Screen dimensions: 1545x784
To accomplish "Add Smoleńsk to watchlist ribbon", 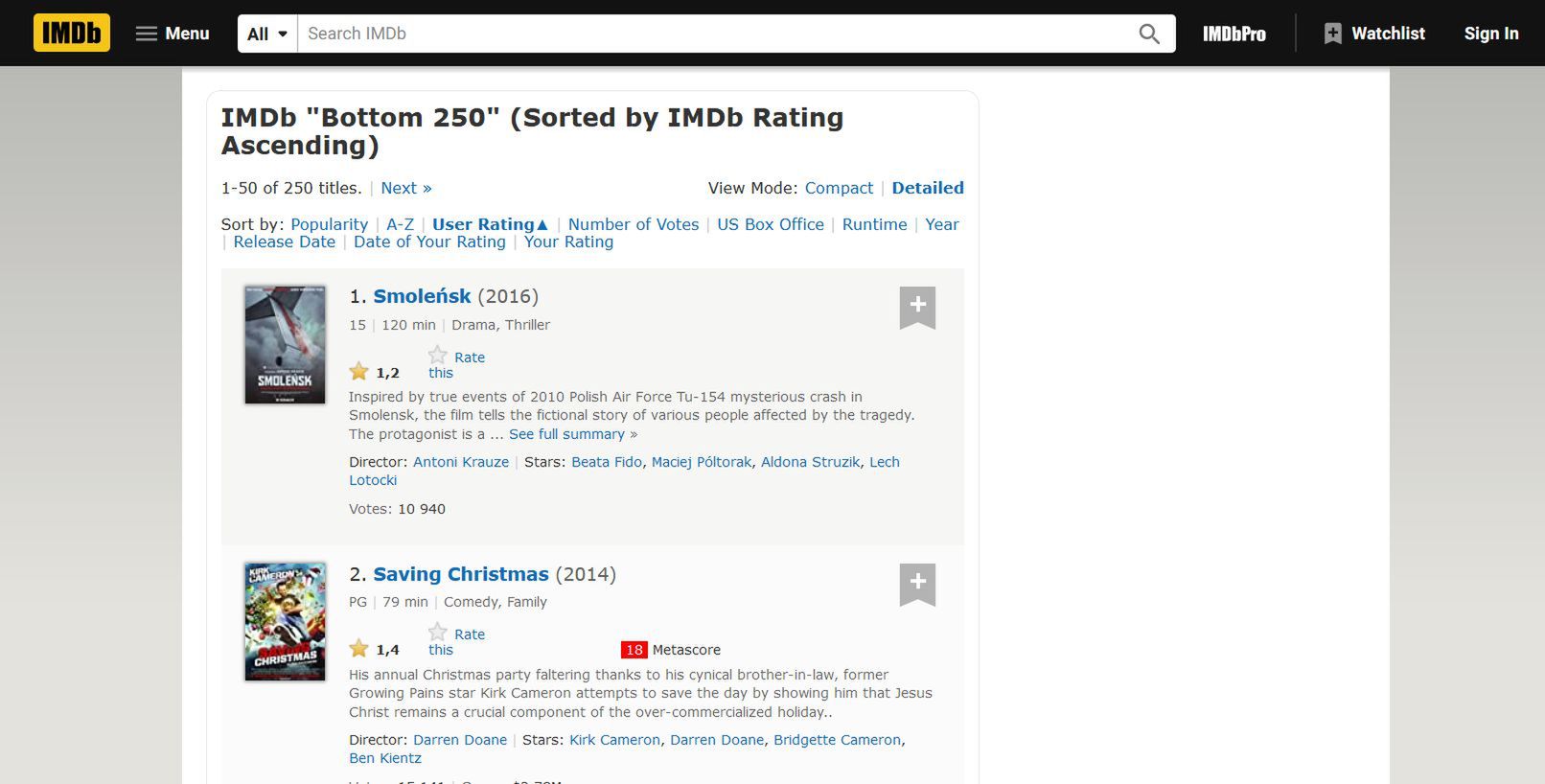I will click(917, 308).
